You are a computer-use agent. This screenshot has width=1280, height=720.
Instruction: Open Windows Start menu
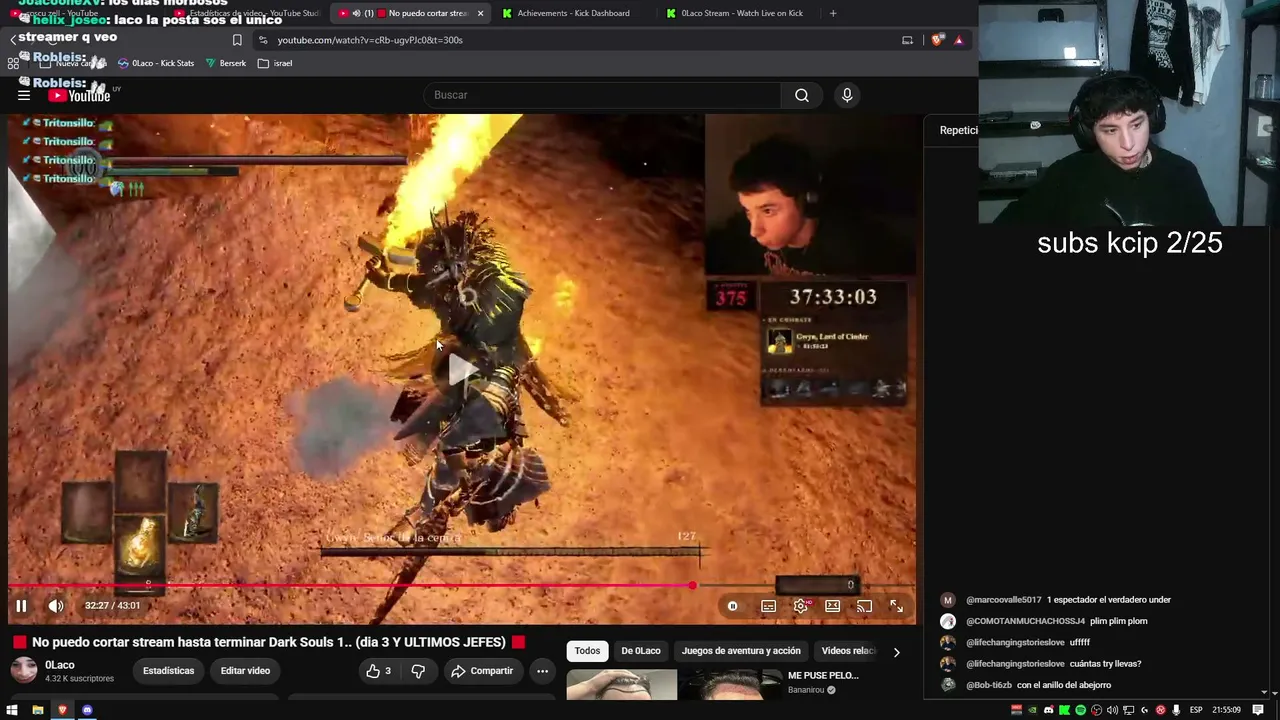13,710
